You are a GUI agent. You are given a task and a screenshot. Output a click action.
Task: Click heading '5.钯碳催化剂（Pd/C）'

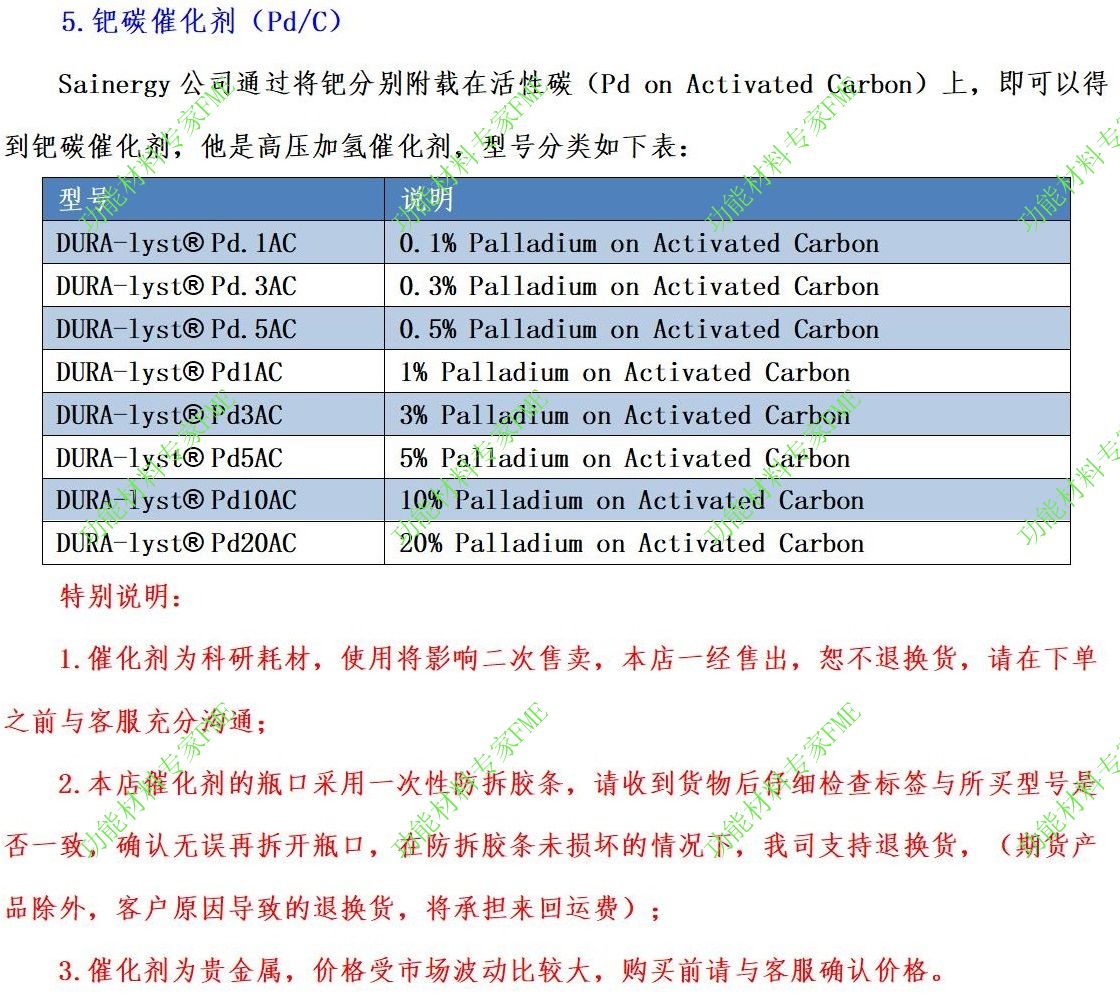click(202, 21)
